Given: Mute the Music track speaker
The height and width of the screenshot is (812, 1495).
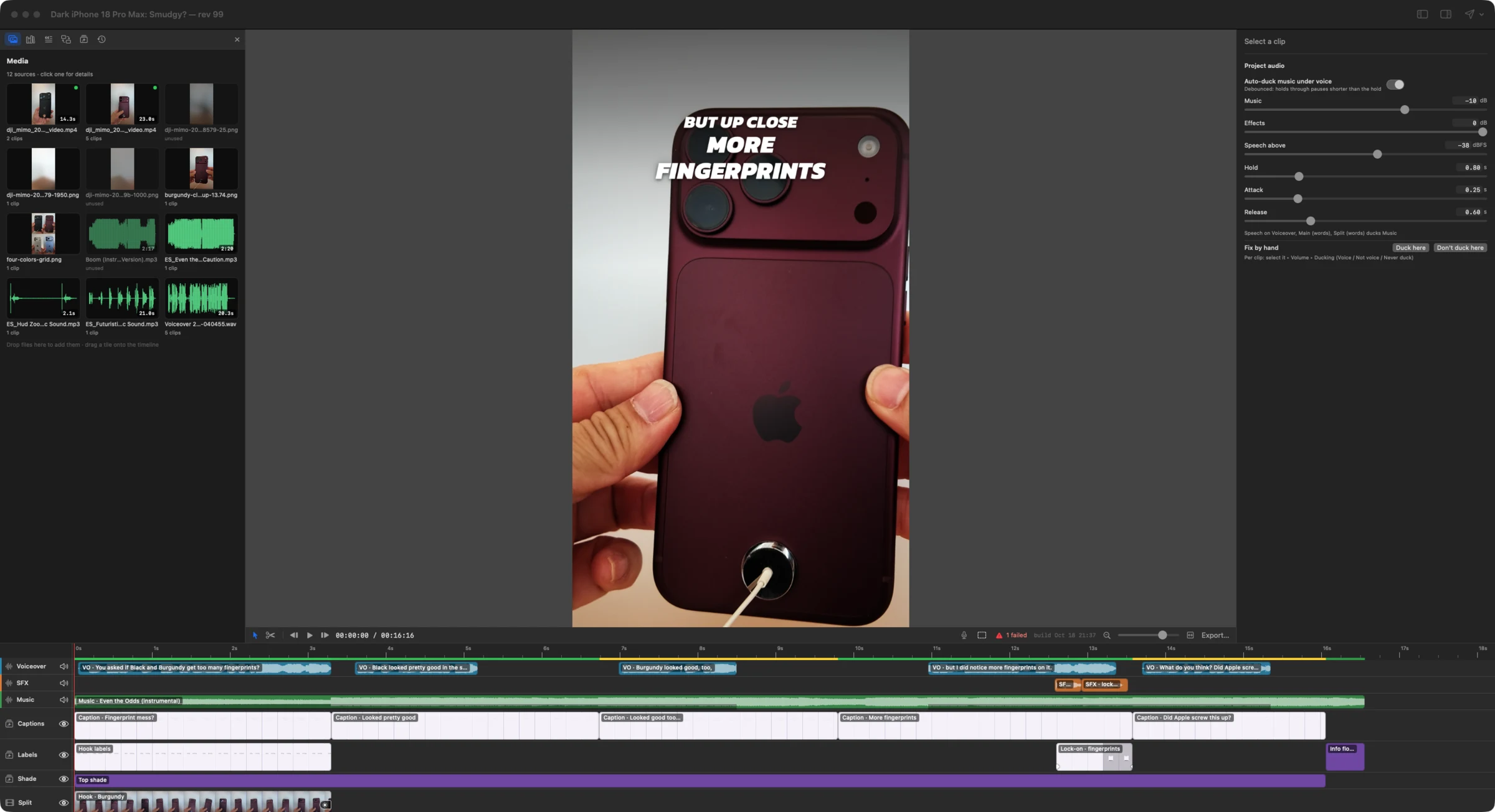Looking at the screenshot, I should 64,700.
